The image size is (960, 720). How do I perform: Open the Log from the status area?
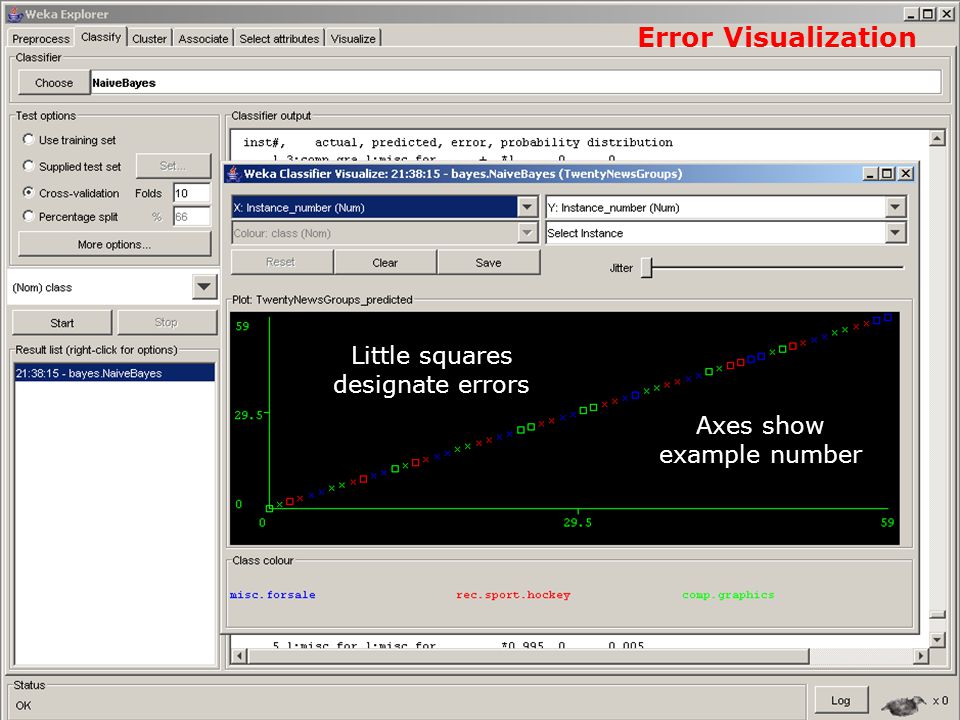841,700
